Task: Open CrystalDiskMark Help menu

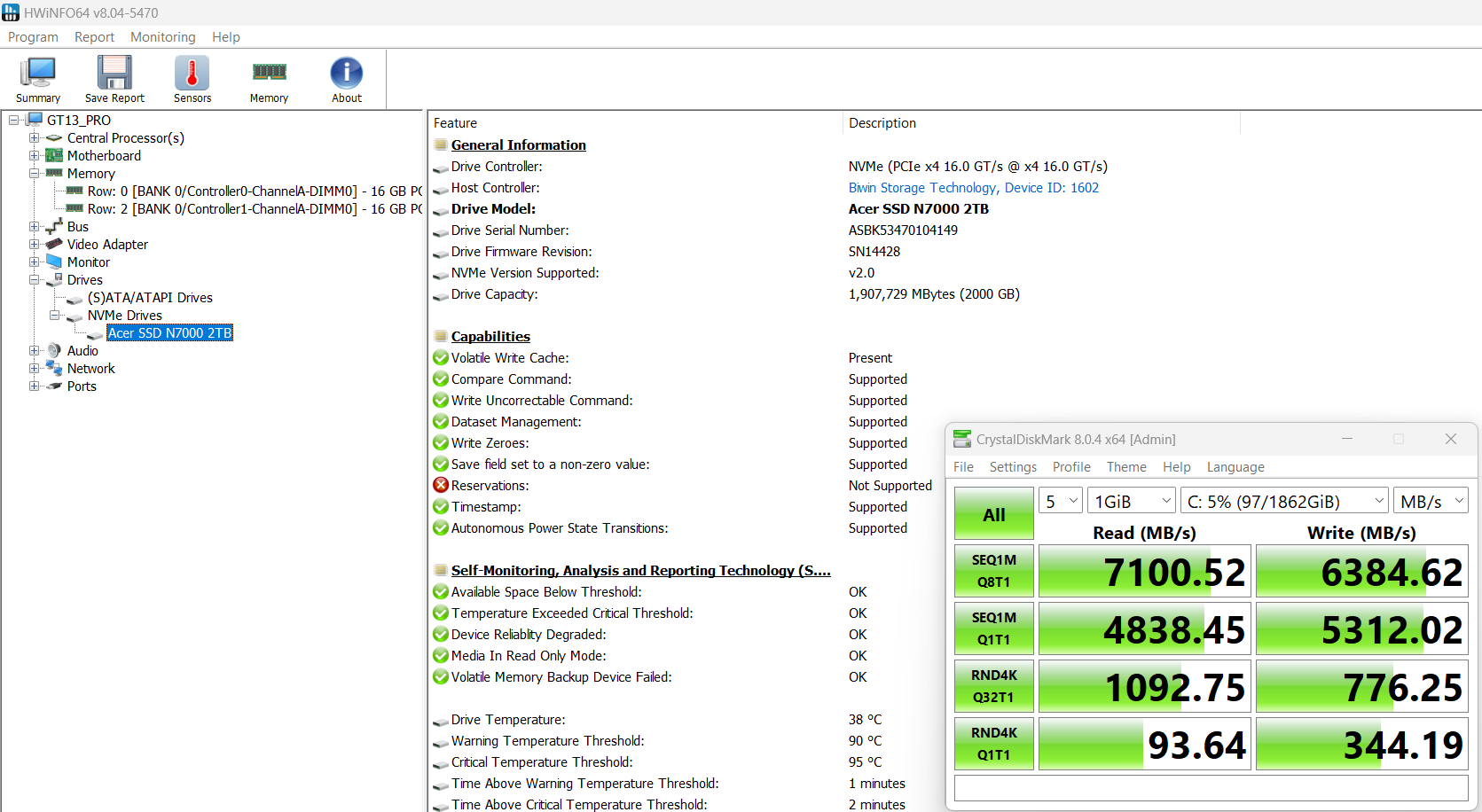Action: click(x=1177, y=466)
